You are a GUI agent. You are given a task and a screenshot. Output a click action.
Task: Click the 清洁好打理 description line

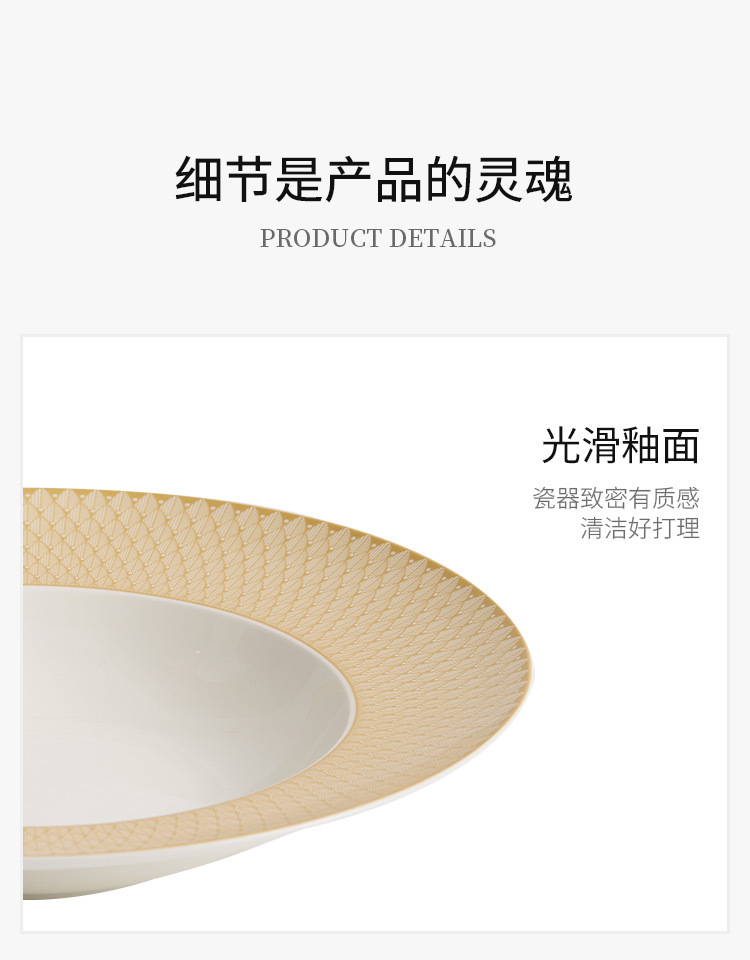[x=639, y=528]
